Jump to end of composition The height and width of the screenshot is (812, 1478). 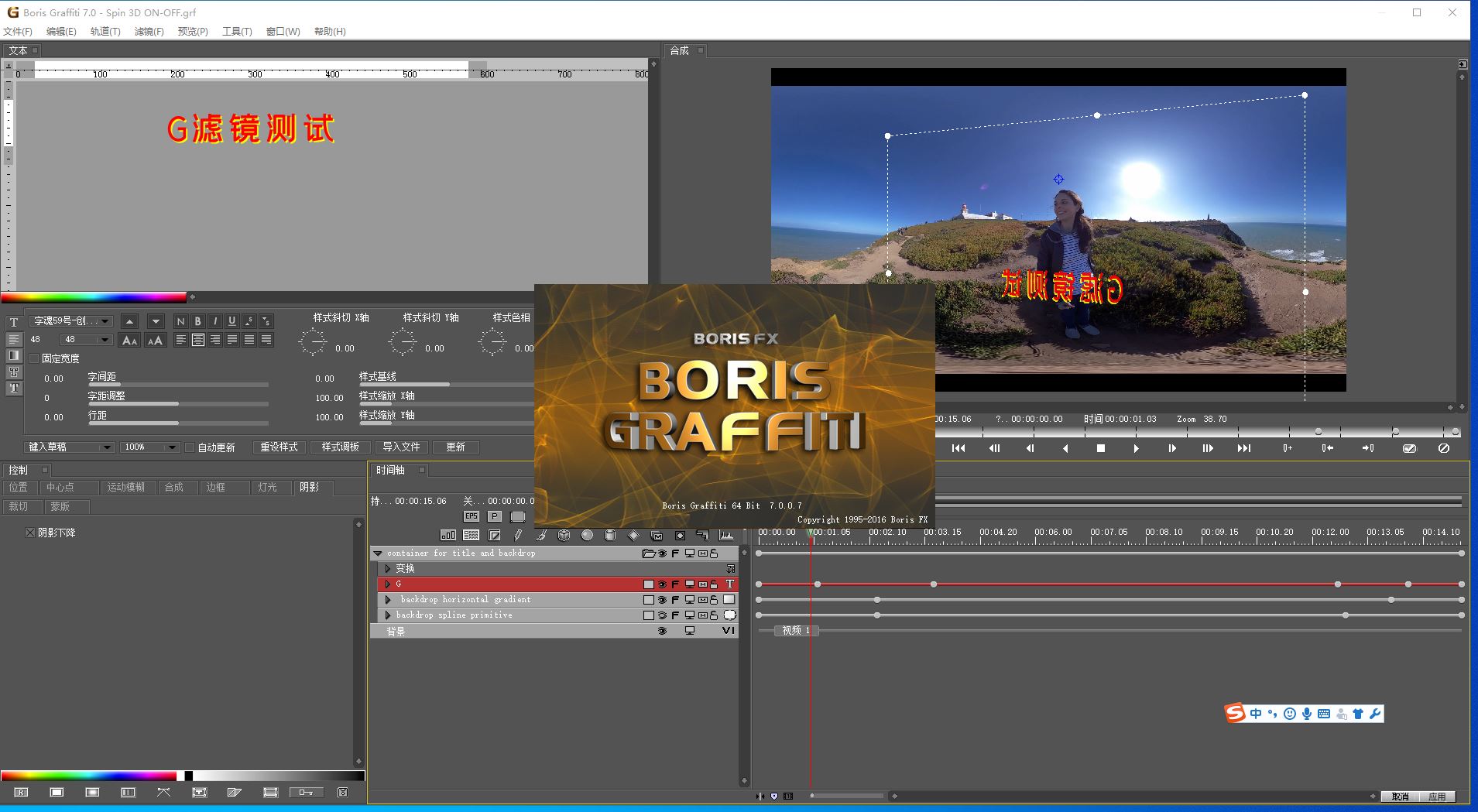(x=1243, y=448)
